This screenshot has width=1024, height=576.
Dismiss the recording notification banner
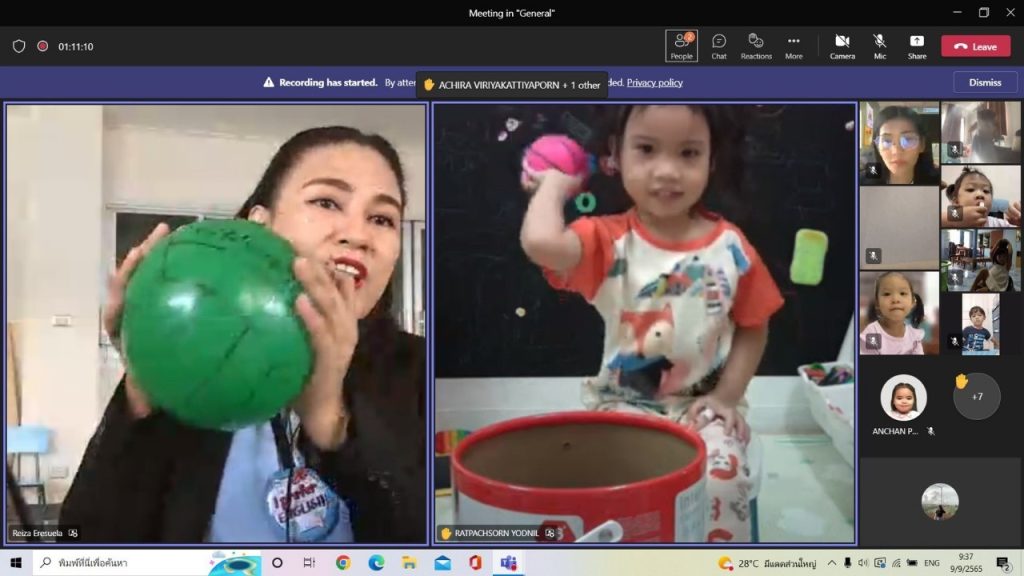[985, 82]
